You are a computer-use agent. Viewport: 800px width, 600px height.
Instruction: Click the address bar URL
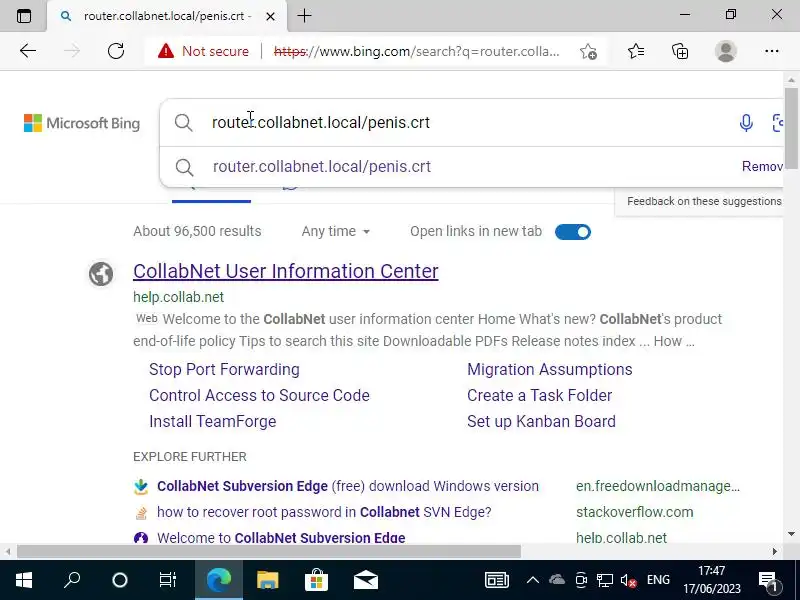[x=416, y=51]
